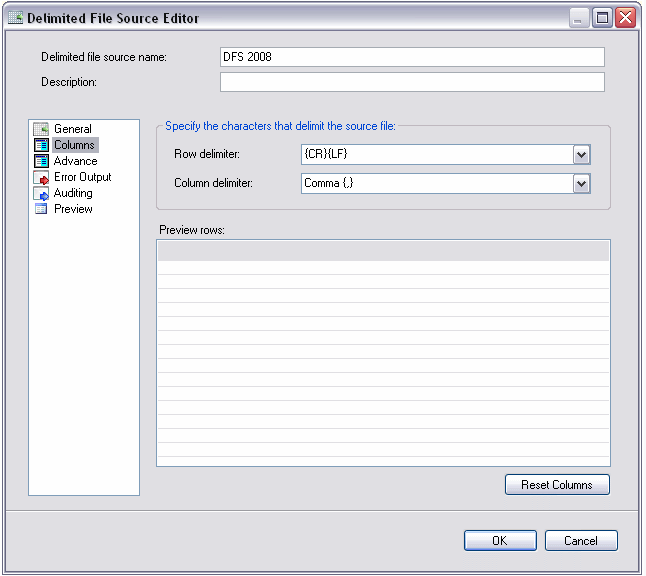
Task: Minimize the editor window
Action: [x=579, y=18]
